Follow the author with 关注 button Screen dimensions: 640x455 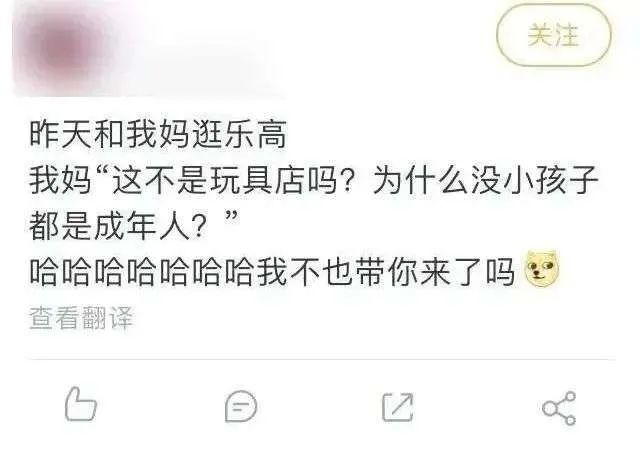tap(553, 35)
